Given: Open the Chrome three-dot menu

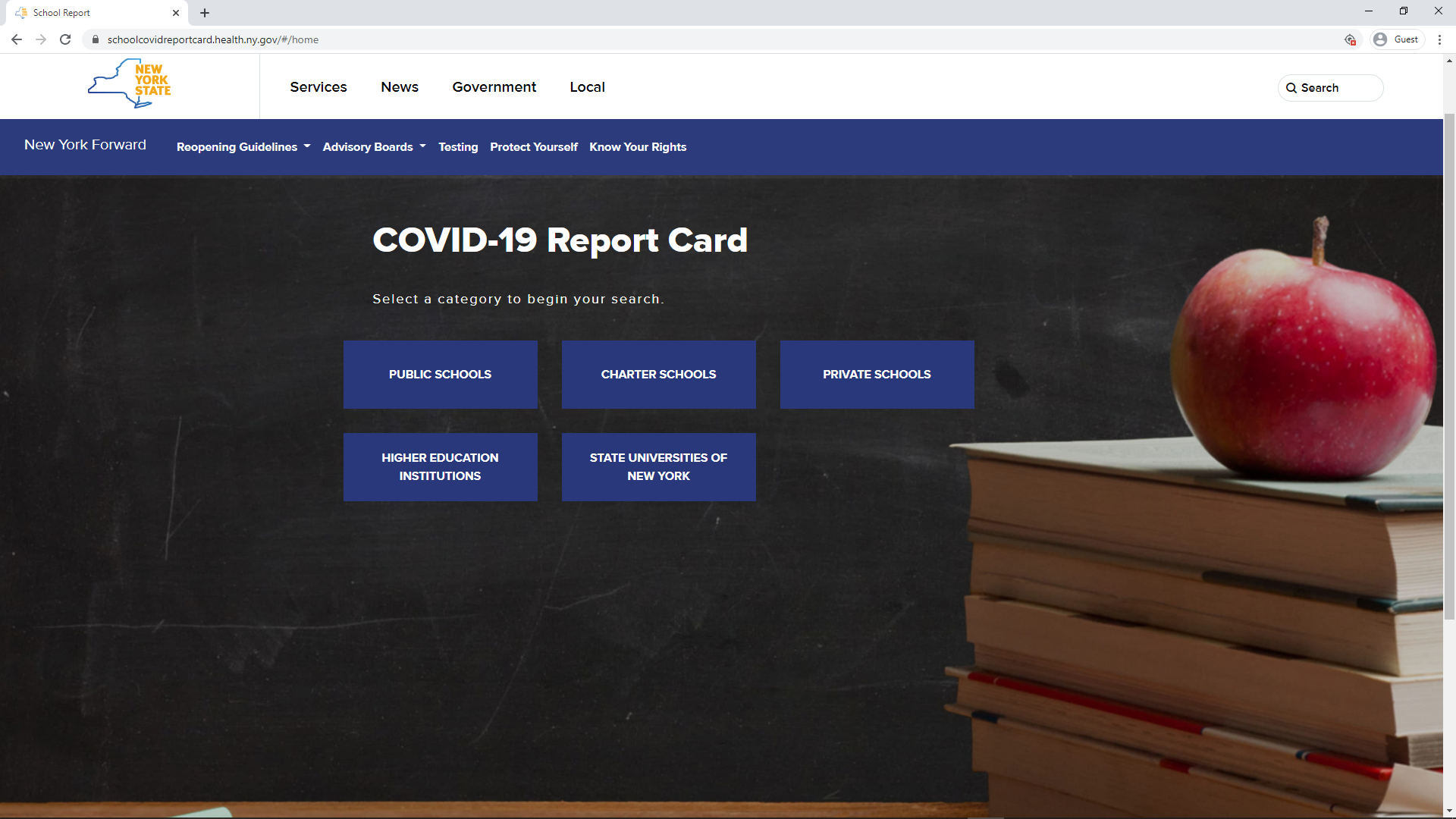Looking at the screenshot, I should 1439,39.
